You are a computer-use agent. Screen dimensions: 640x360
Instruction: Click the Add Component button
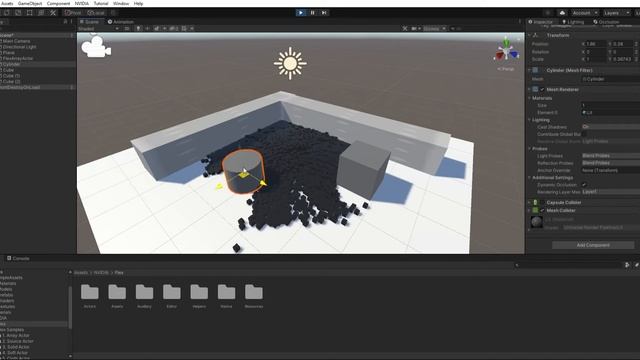(593, 245)
